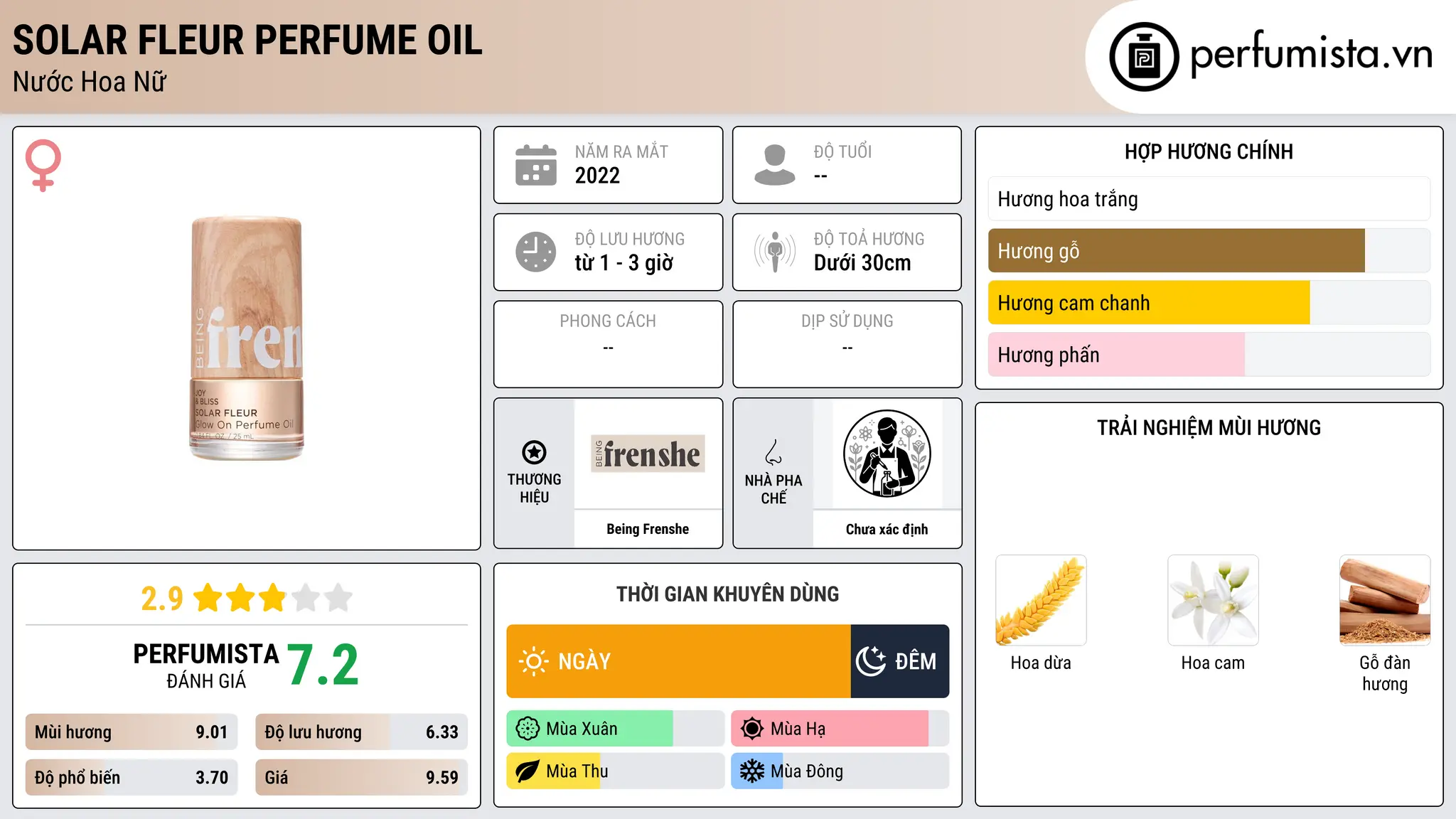Viewport: 1456px width, 819px height.
Task: Click the Being Frenshe brand logo image
Action: tap(648, 454)
